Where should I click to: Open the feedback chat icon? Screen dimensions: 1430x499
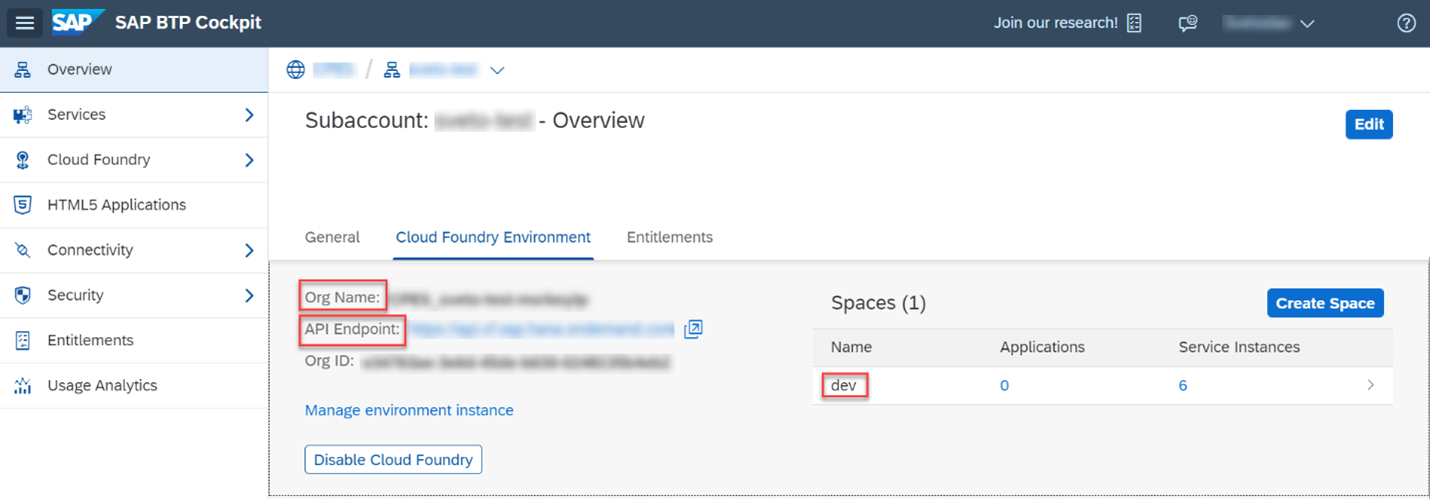[1188, 23]
